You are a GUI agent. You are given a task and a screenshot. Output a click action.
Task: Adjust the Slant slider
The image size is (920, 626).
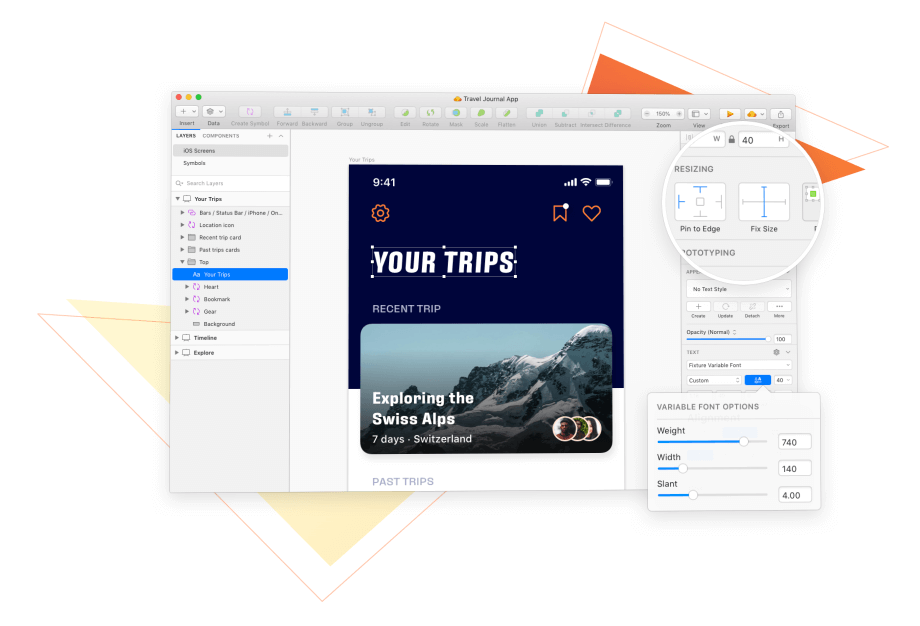click(x=693, y=495)
